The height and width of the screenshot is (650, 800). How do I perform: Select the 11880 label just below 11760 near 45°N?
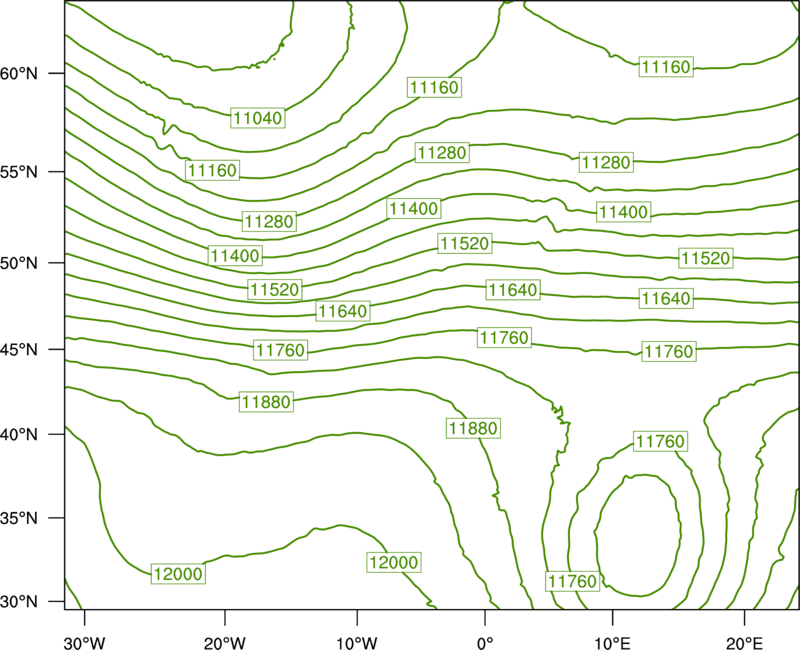pyautogui.click(x=266, y=402)
